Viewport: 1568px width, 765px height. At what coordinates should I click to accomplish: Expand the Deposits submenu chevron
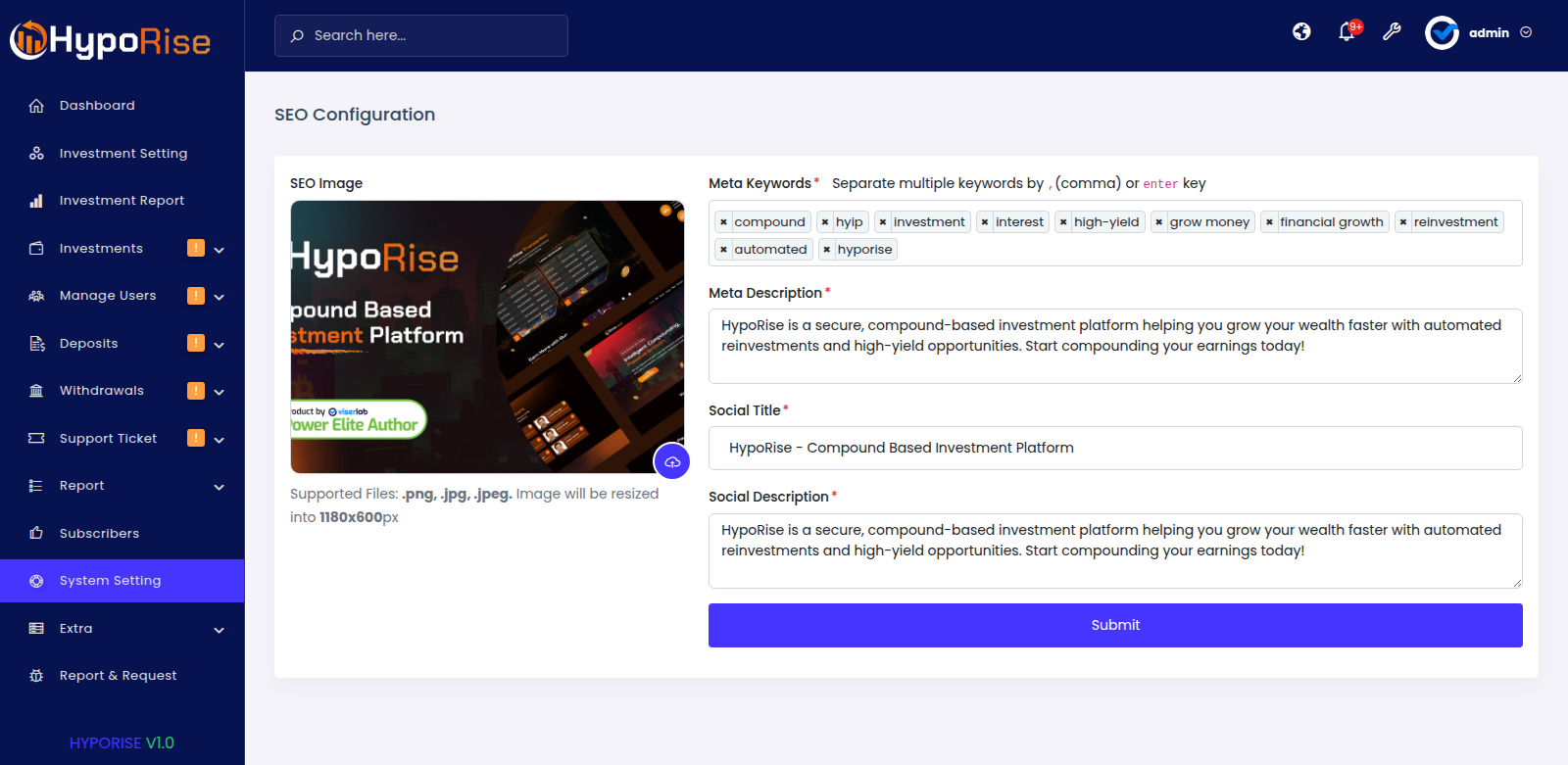[x=220, y=345]
